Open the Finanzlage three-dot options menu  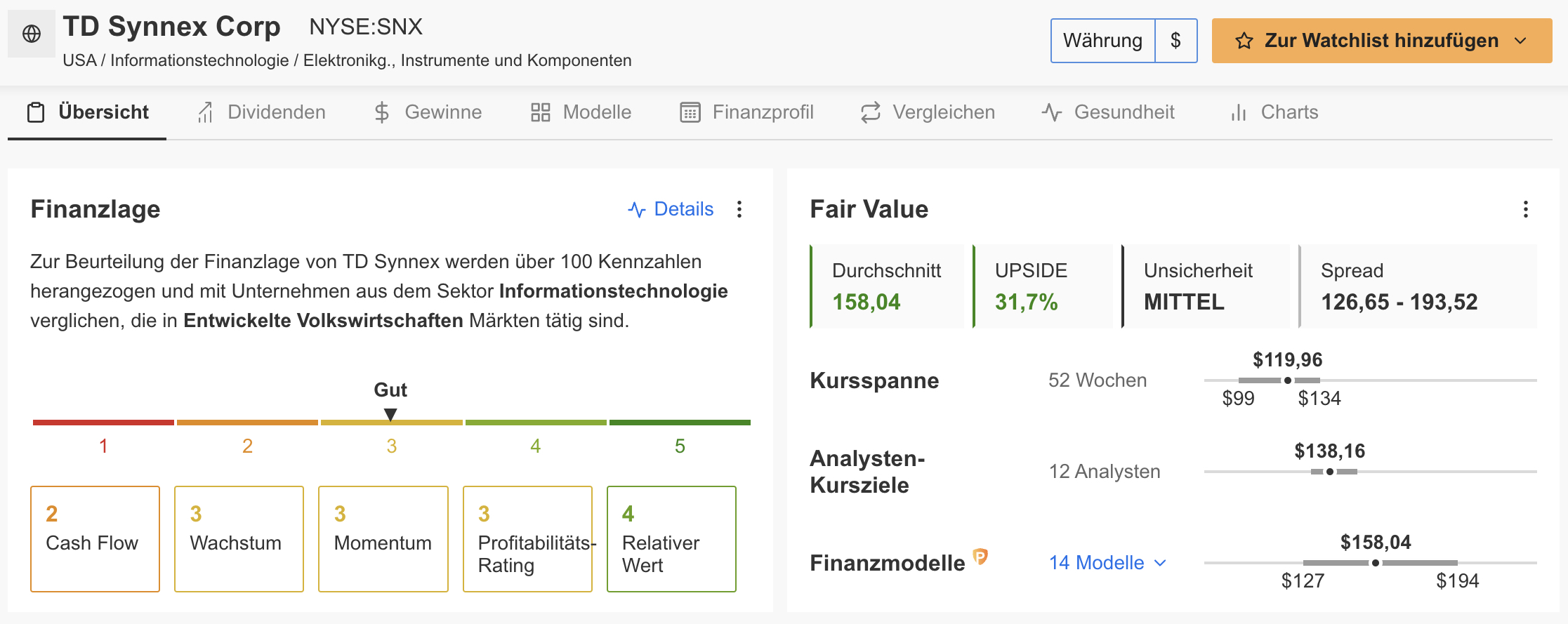[x=739, y=209]
